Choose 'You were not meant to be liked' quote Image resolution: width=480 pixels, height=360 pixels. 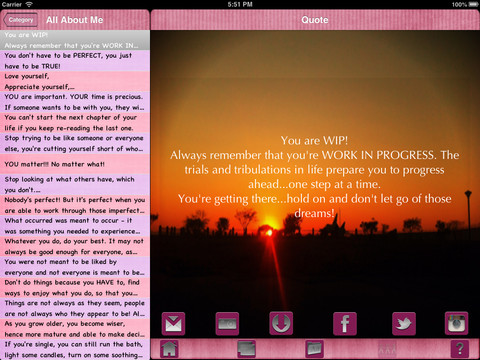coord(75,267)
